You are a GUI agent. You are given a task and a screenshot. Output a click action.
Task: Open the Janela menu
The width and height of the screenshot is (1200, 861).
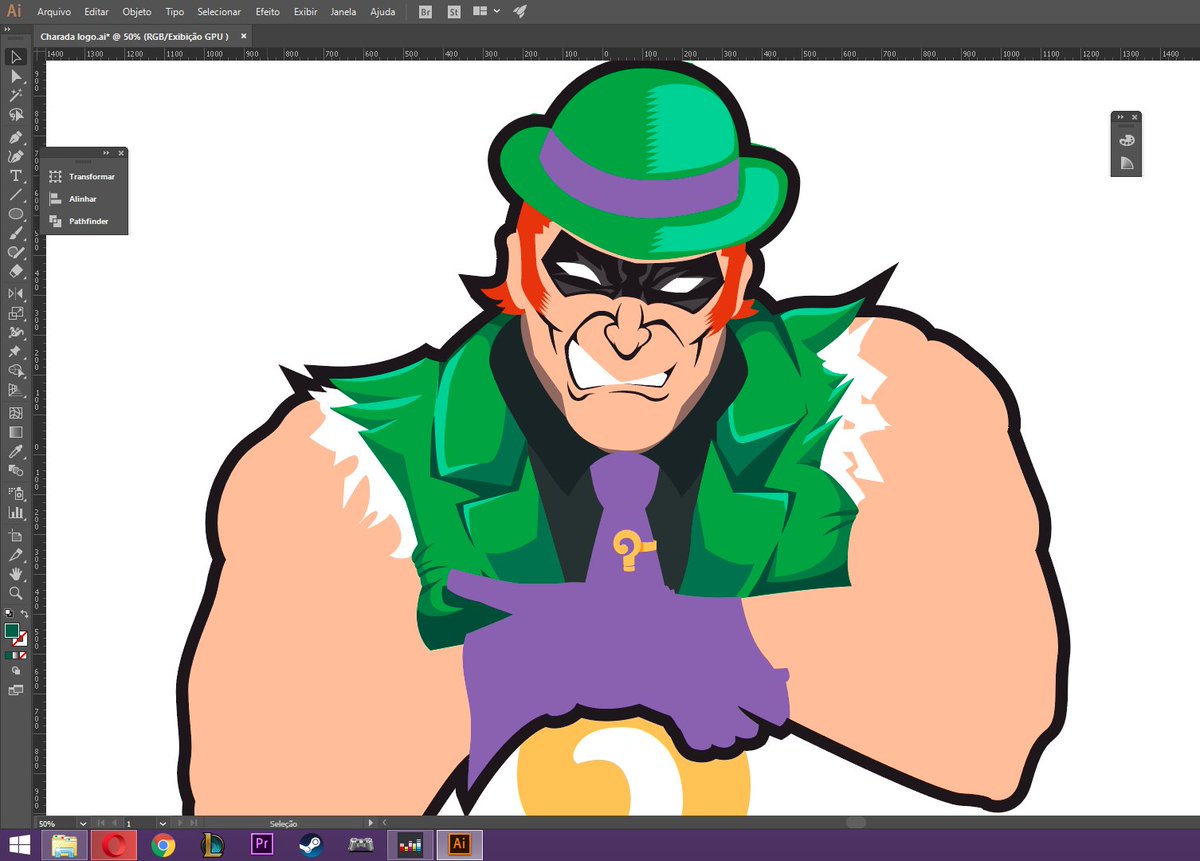point(343,12)
